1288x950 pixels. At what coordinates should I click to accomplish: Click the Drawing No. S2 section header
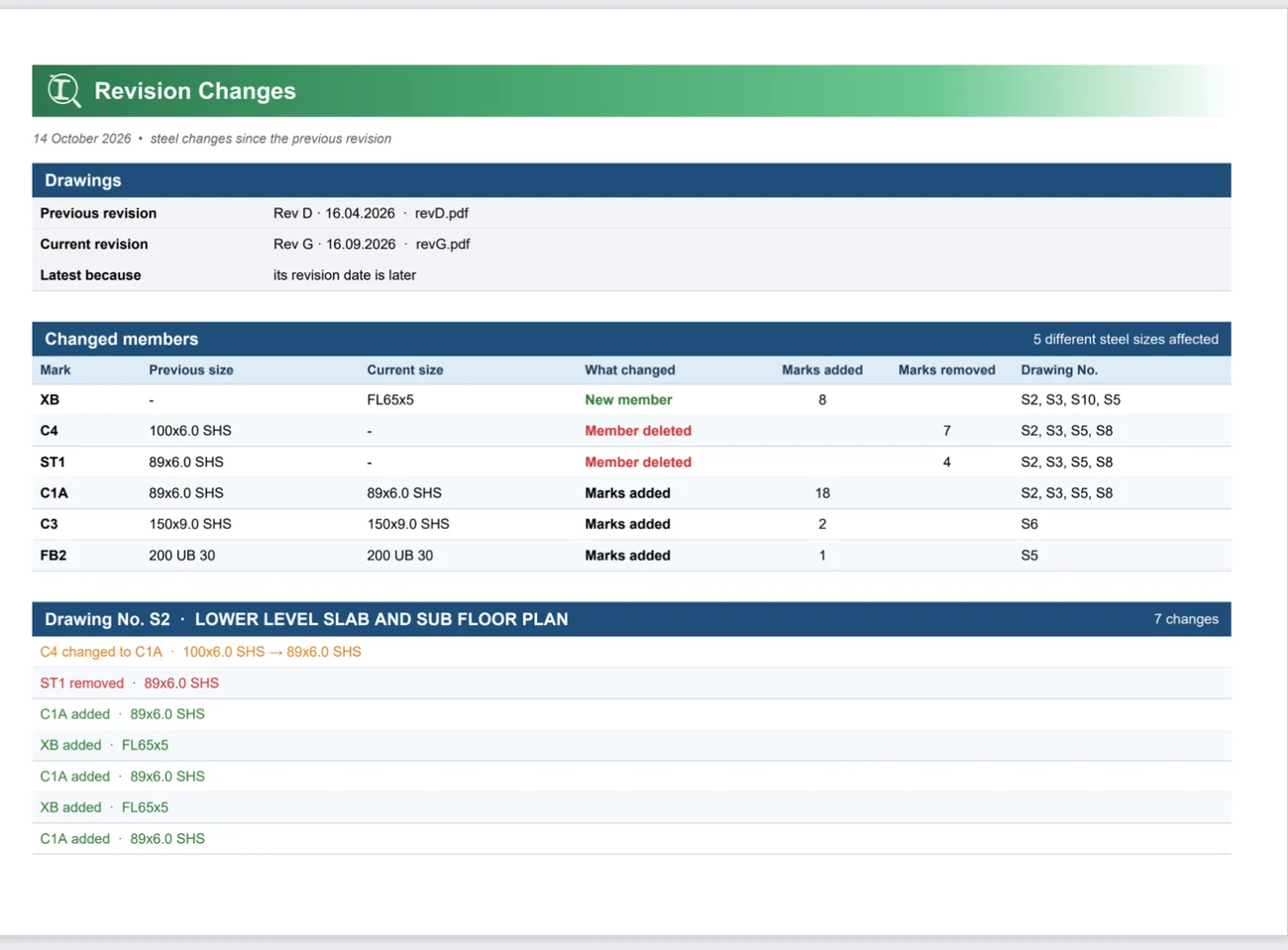coord(631,619)
